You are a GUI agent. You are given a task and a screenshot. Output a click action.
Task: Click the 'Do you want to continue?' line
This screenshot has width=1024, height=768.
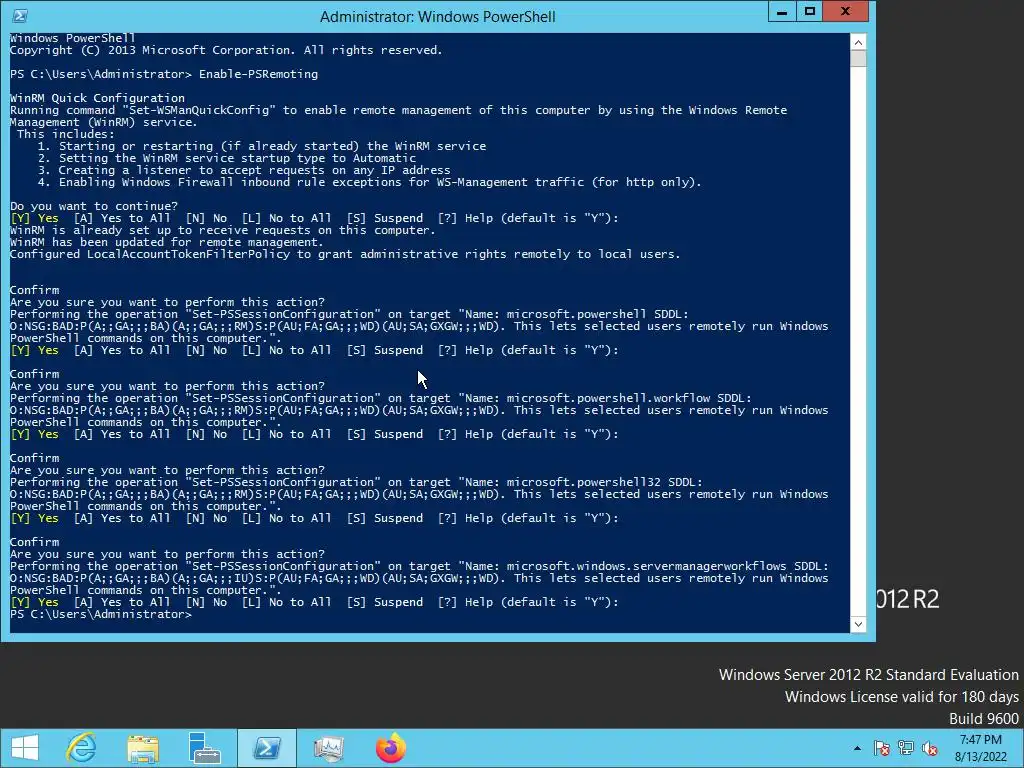tap(93, 206)
